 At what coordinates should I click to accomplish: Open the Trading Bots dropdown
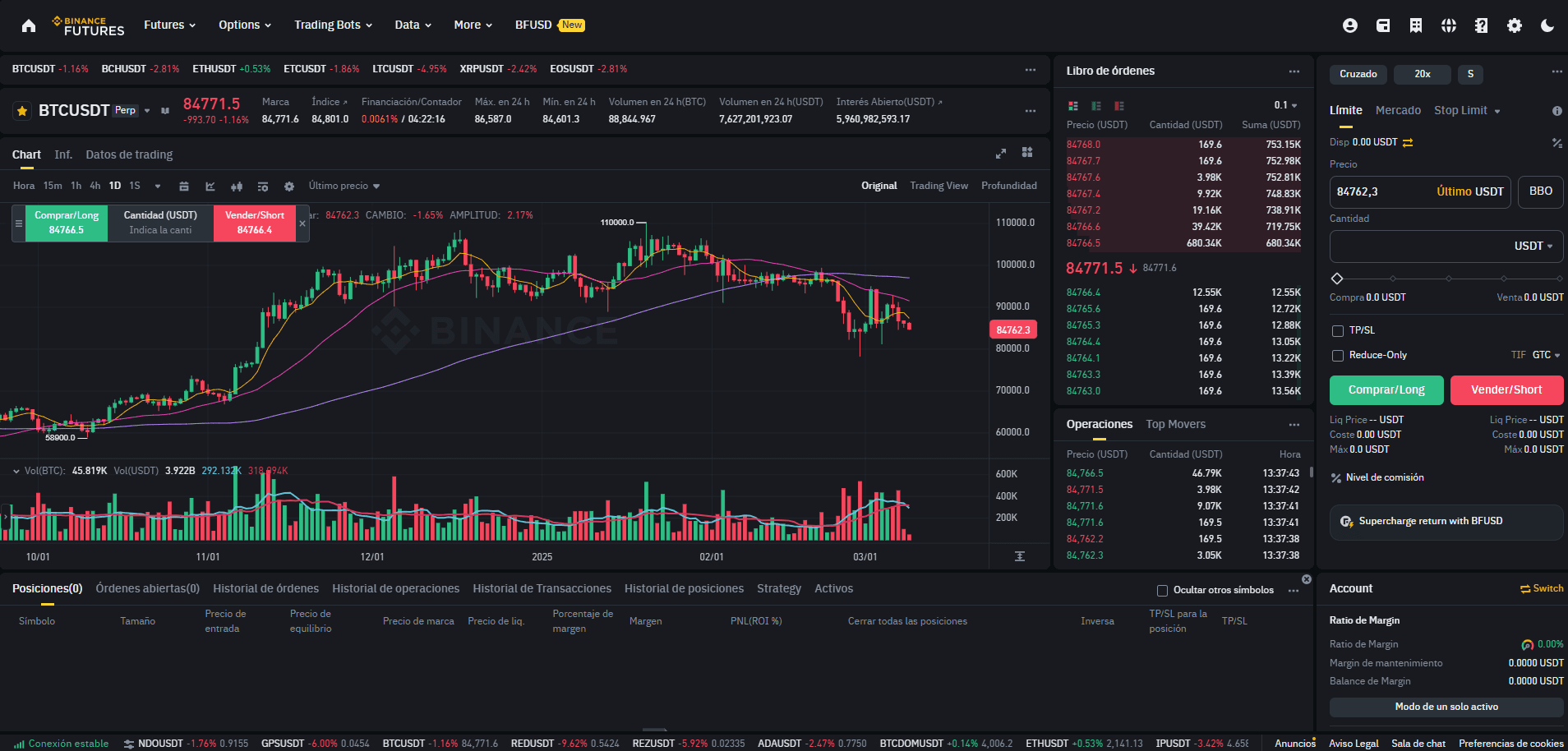pos(334,25)
